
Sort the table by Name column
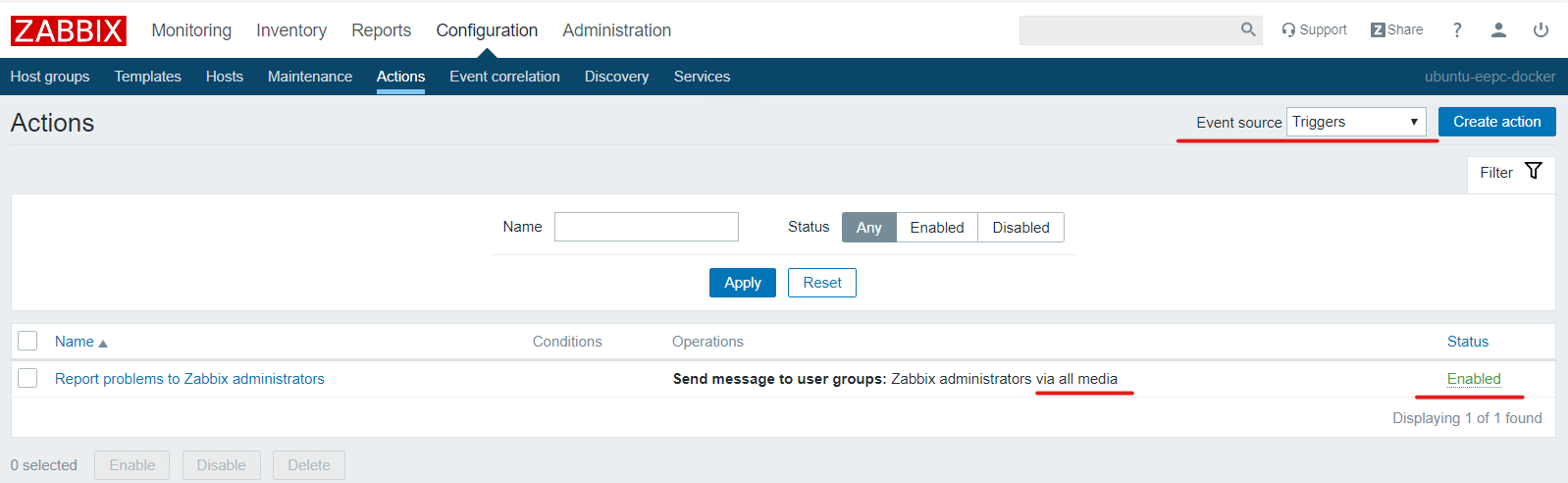tap(75, 342)
